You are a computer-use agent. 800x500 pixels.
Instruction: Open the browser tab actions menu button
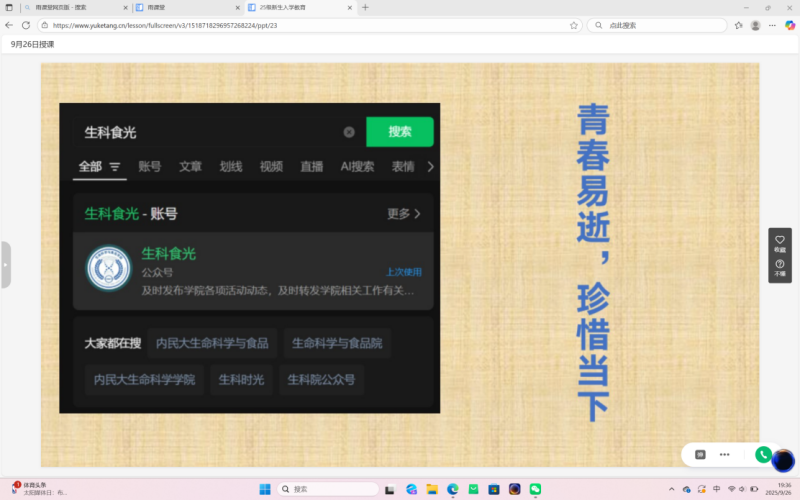coord(9,7)
